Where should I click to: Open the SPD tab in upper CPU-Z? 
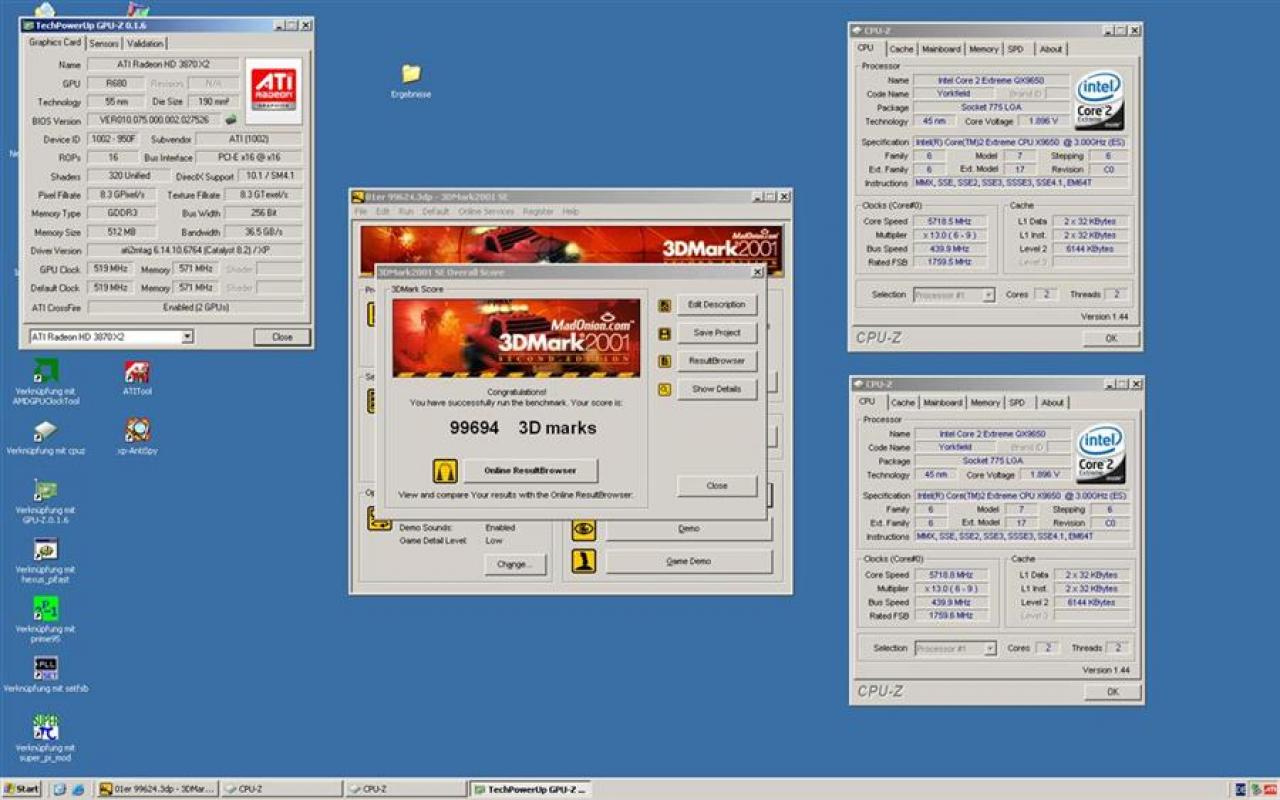click(1015, 49)
